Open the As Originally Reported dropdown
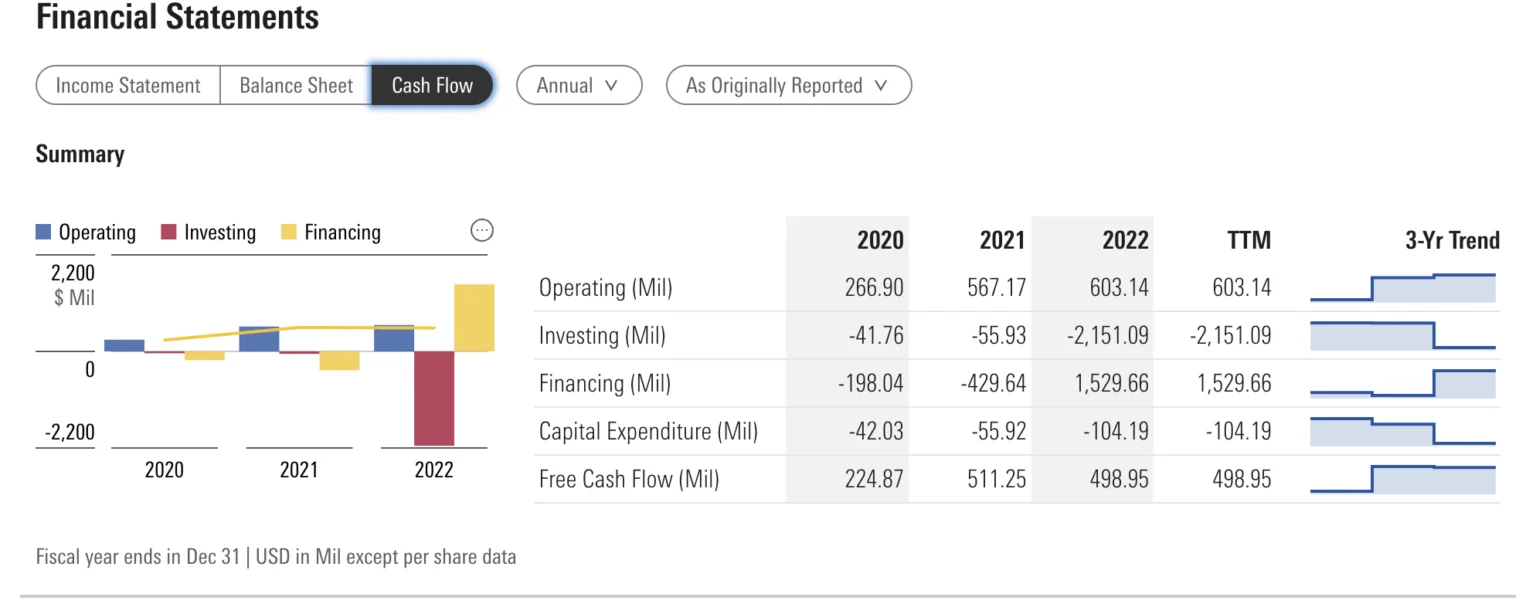 788,86
